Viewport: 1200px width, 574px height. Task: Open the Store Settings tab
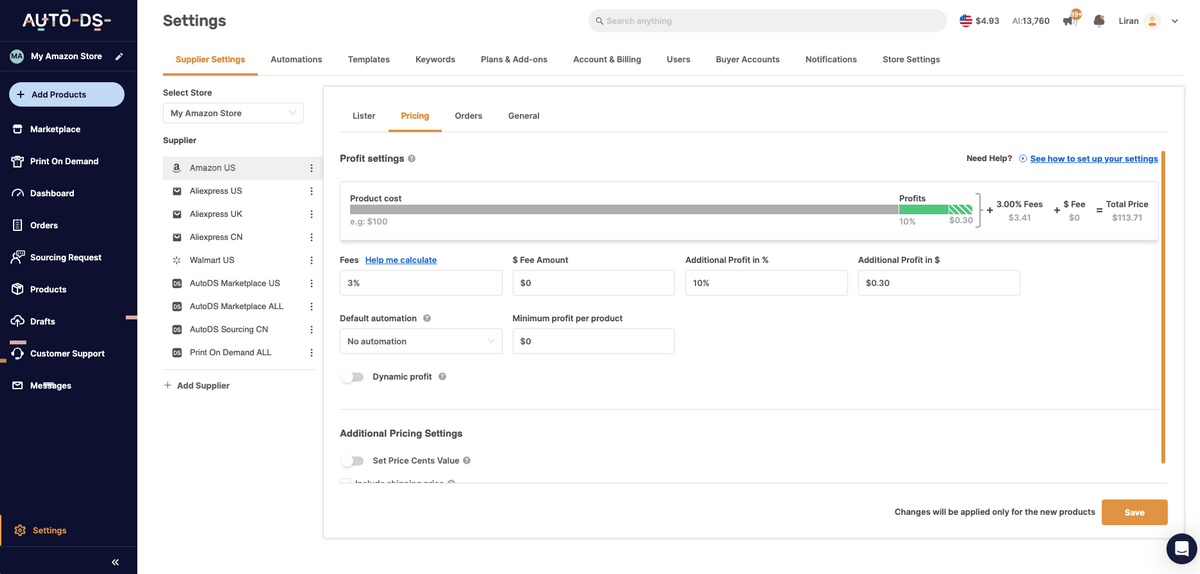coord(911,59)
